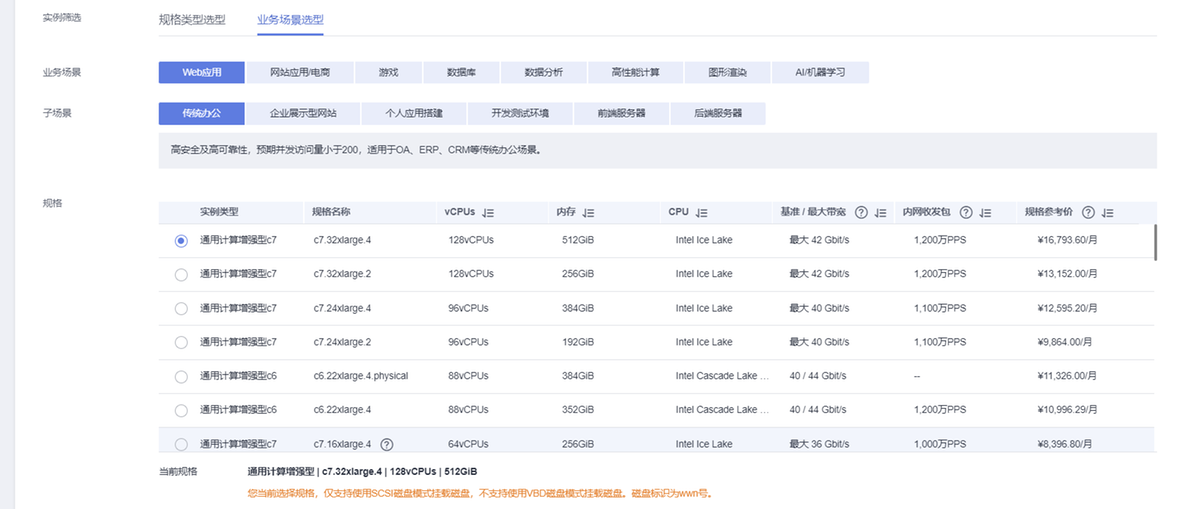This screenshot has width=1199, height=509.
Task: Choose 游戏 business scenario
Action: (388, 73)
